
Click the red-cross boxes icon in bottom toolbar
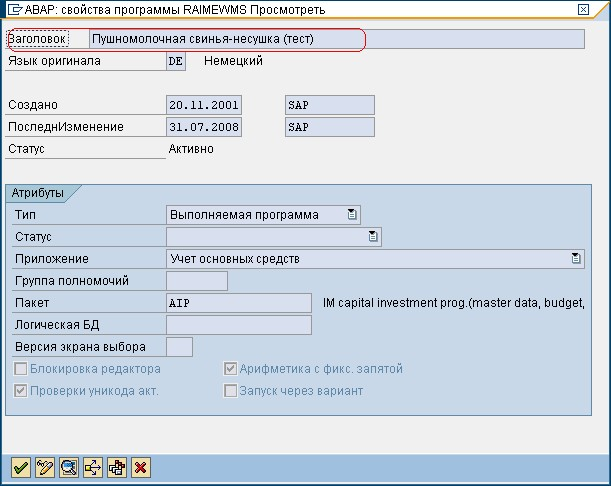(117, 467)
